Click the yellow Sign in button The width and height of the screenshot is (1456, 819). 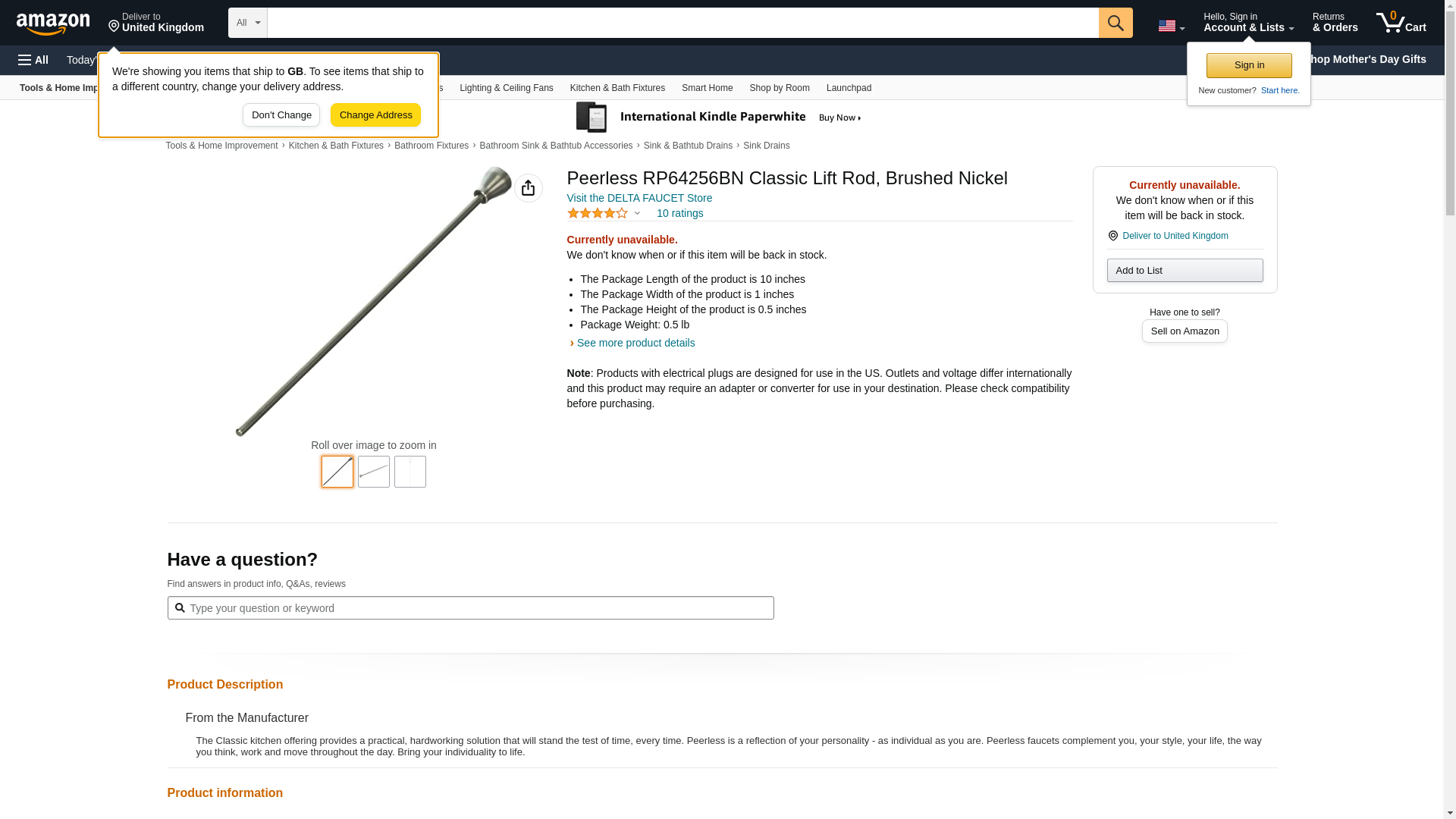pyautogui.click(x=1249, y=65)
